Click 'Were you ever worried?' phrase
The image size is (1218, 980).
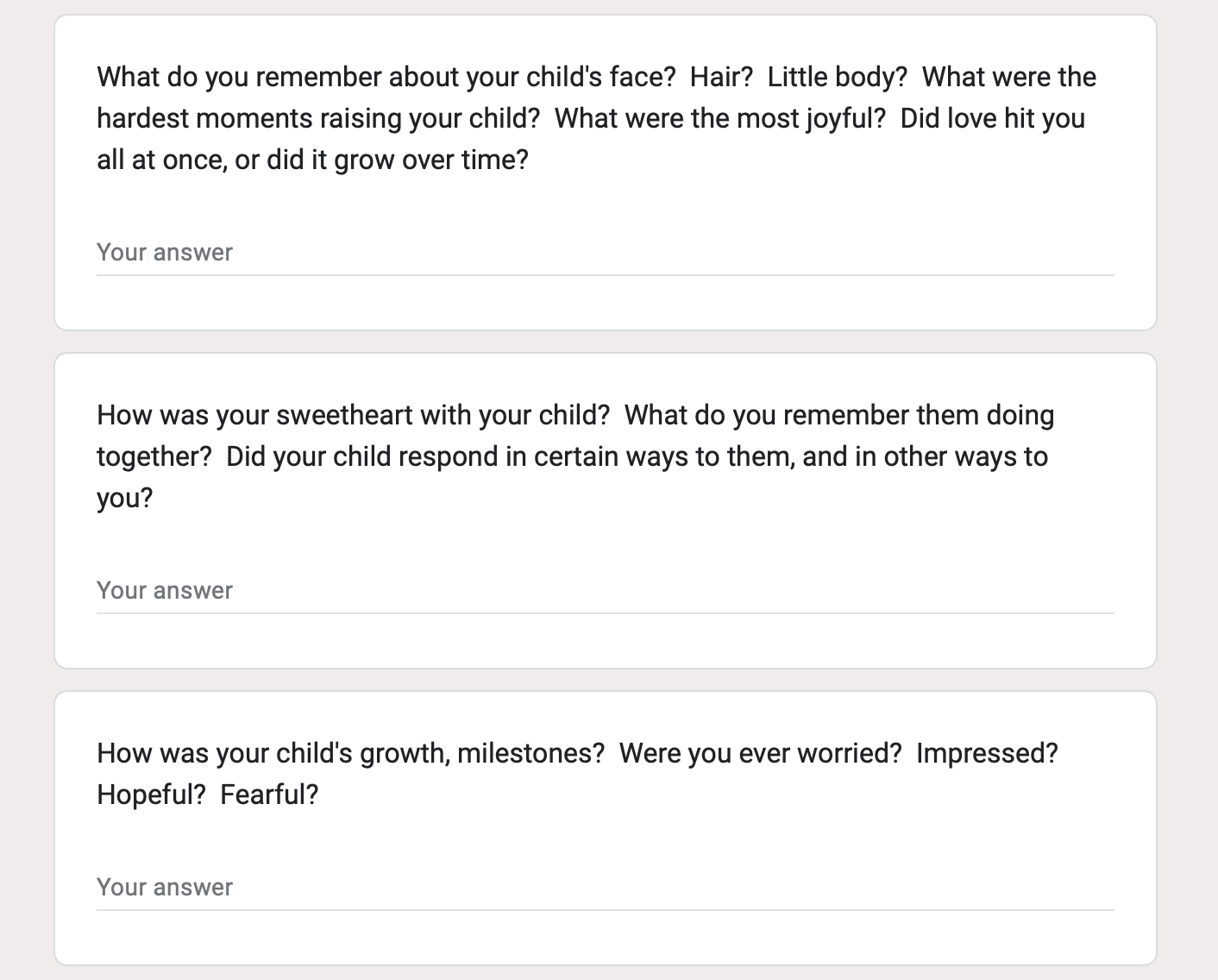coord(760,753)
